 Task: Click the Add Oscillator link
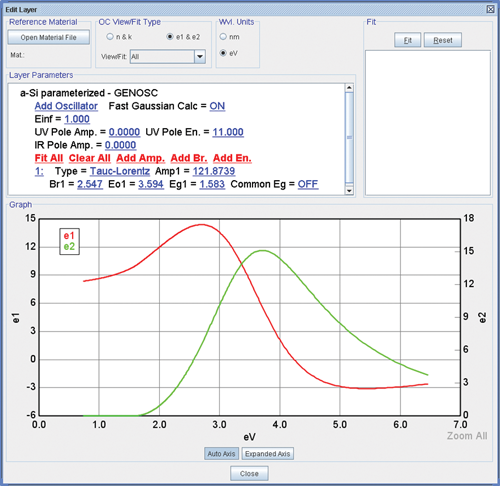(66, 106)
